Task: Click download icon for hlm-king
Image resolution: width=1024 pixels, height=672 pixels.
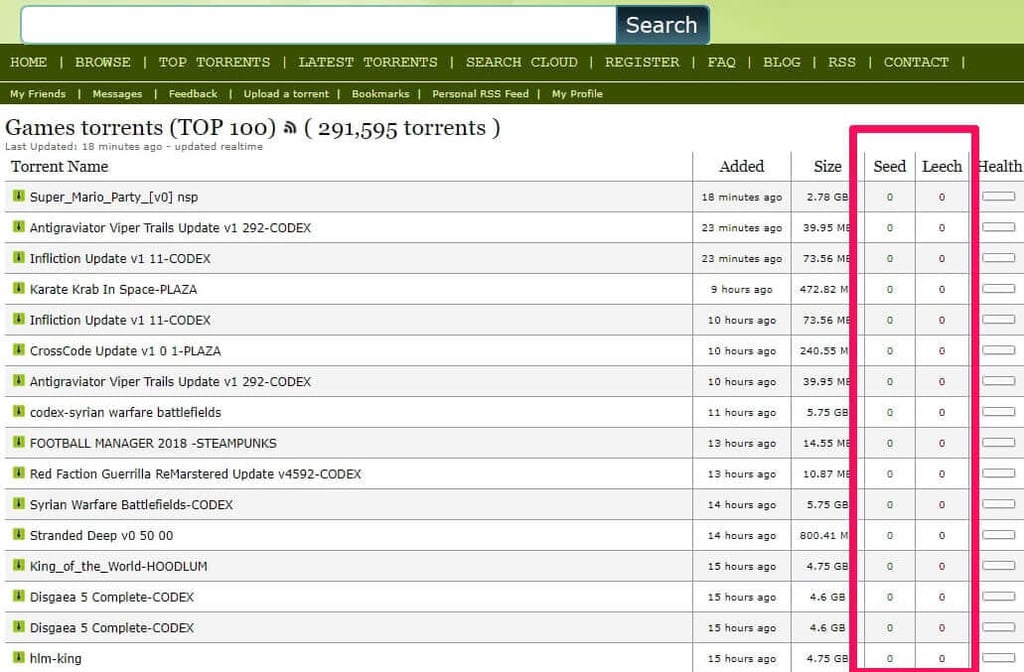Action: click(19, 657)
